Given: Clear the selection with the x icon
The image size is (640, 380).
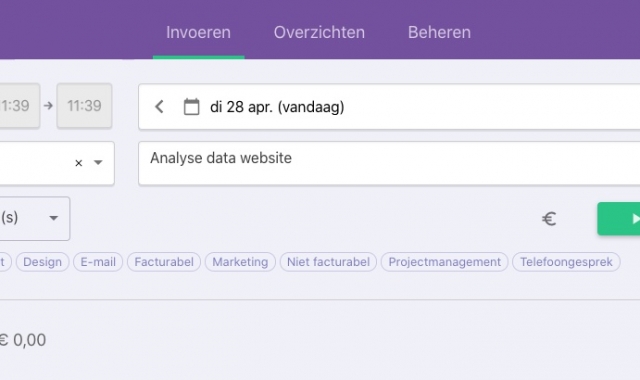Looking at the screenshot, I should (79, 163).
